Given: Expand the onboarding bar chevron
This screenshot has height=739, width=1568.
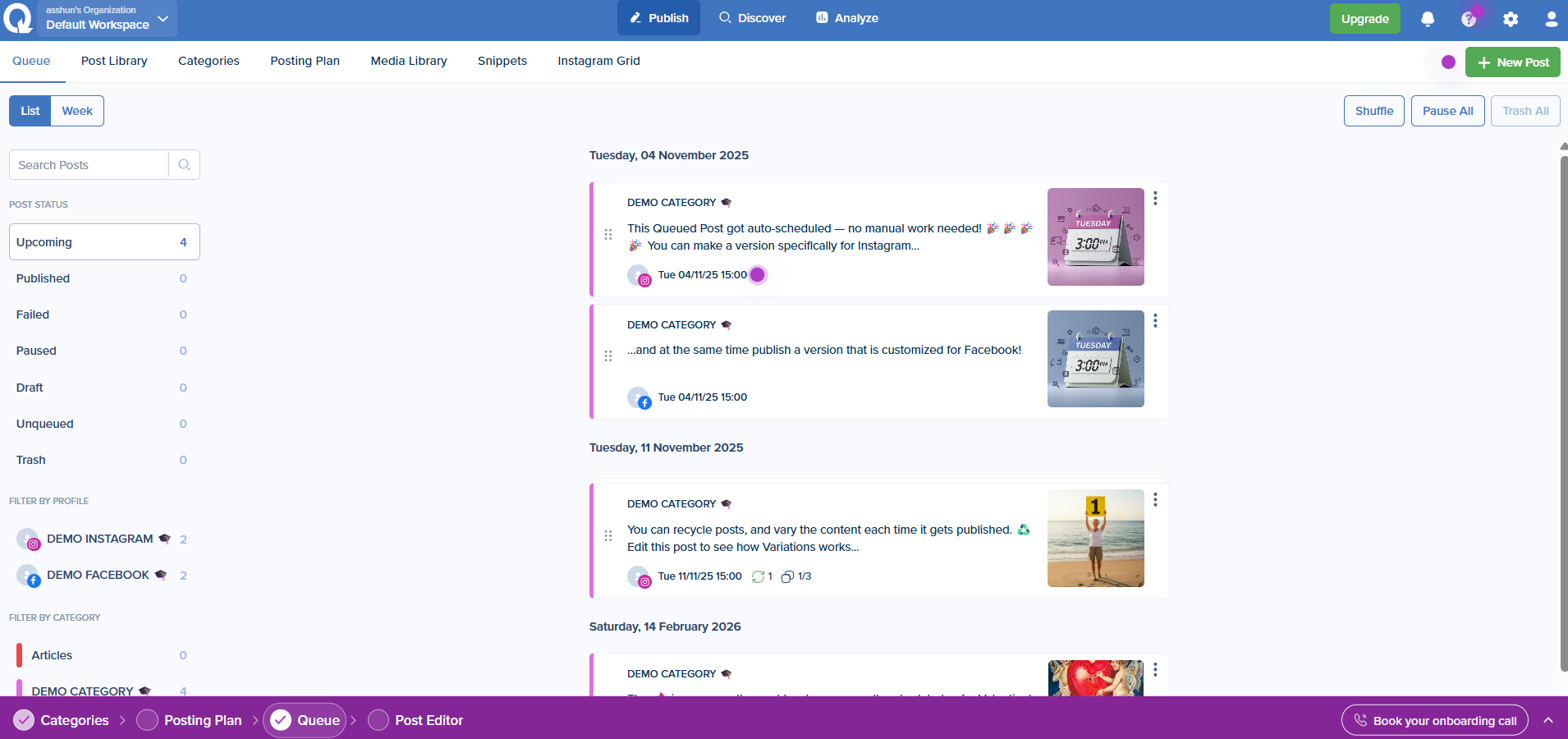Looking at the screenshot, I should click(1547, 720).
